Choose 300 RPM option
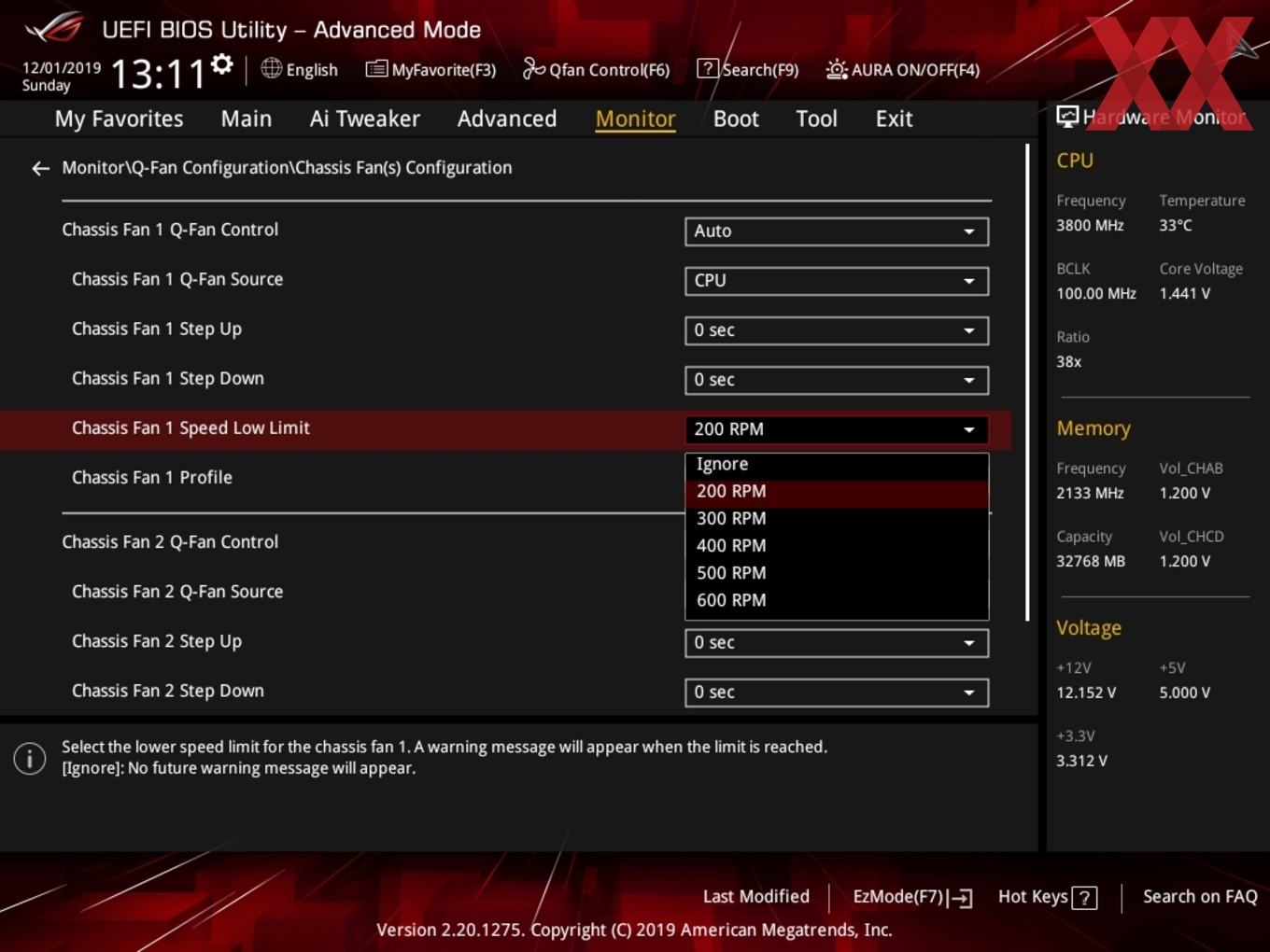This screenshot has width=1270, height=952. click(837, 519)
